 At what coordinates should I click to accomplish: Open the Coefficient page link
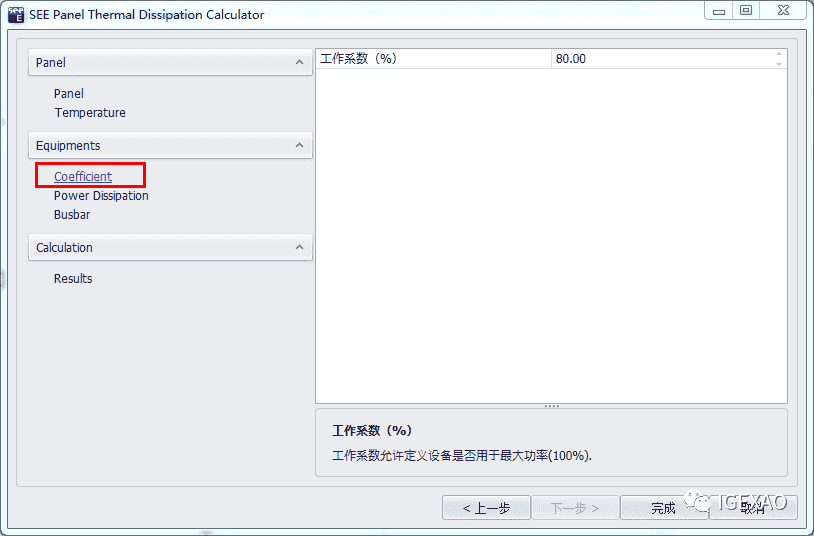pyautogui.click(x=83, y=177)
